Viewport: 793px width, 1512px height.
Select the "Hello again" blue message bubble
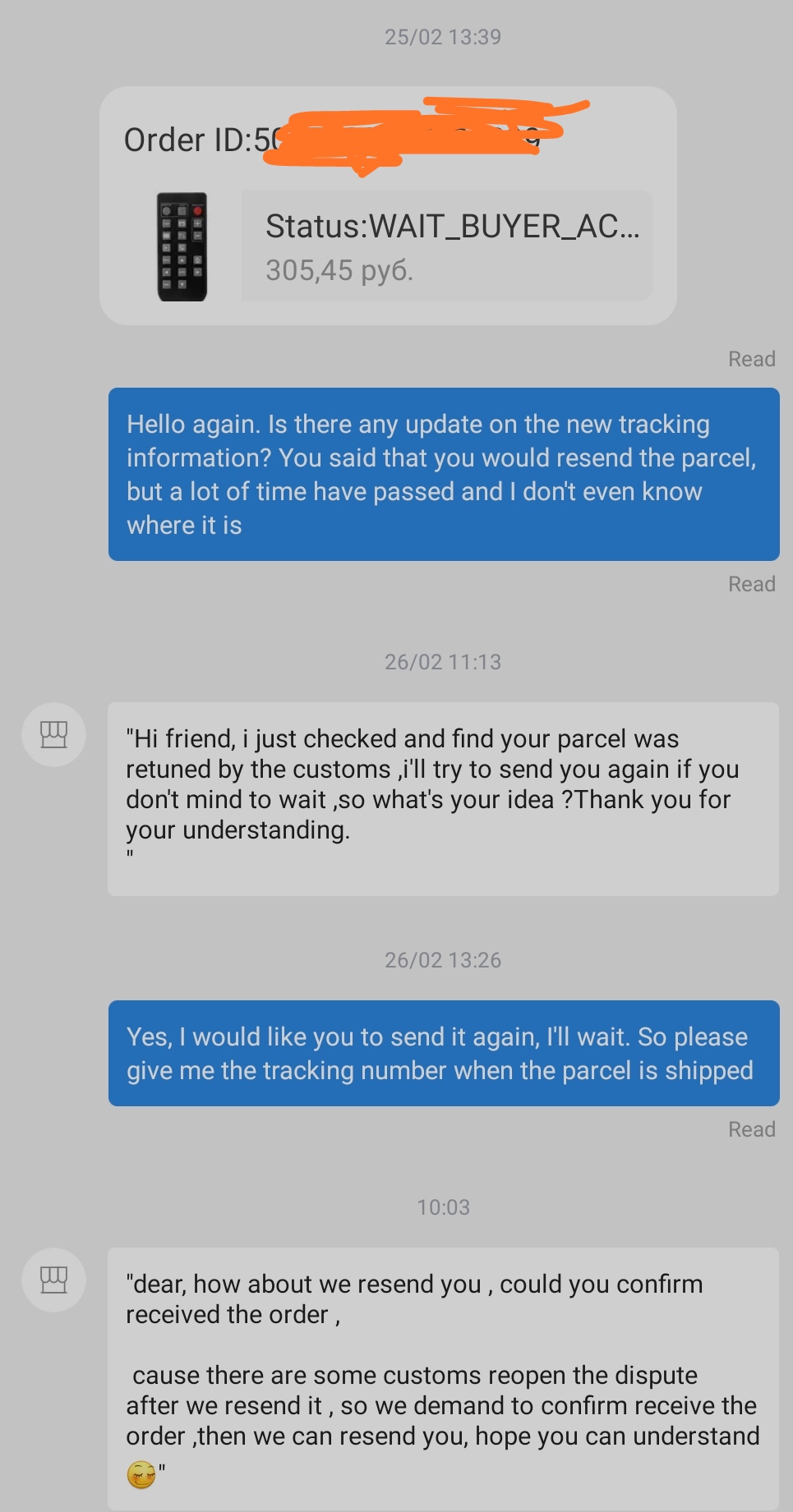click(444, 474)
